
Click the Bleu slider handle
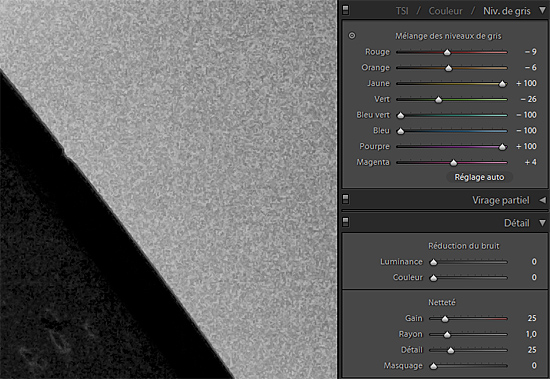point(400,131)
